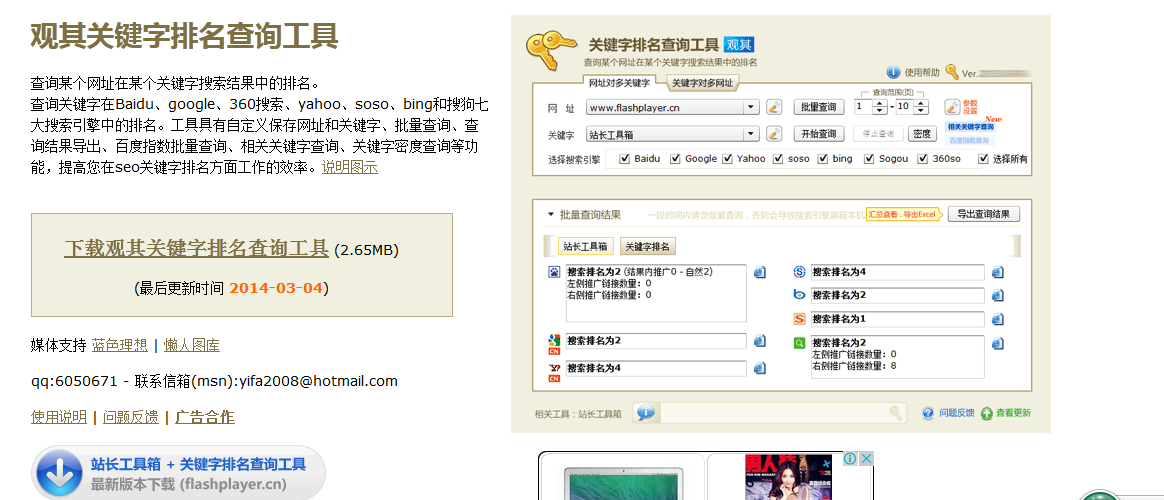
Task: Click the green up-arrow 查看更新 icon
Action: point(987,413)
